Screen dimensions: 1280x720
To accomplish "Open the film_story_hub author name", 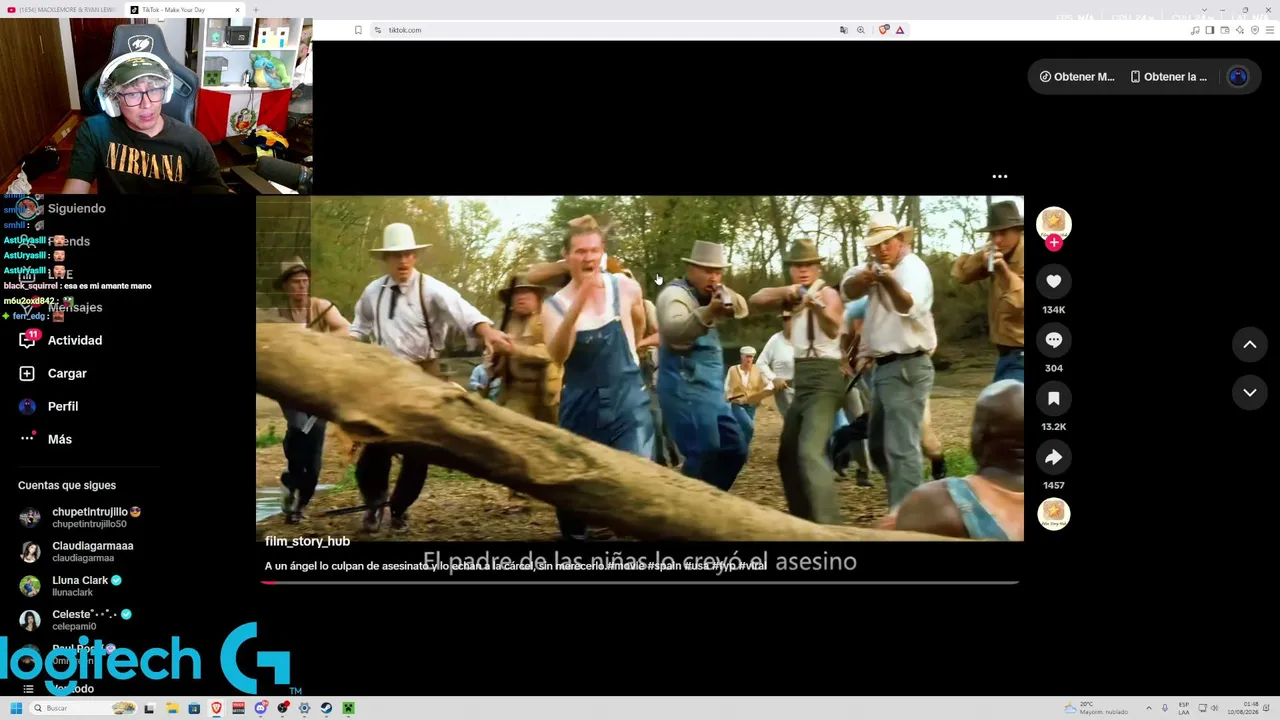I will pos(307,541).
